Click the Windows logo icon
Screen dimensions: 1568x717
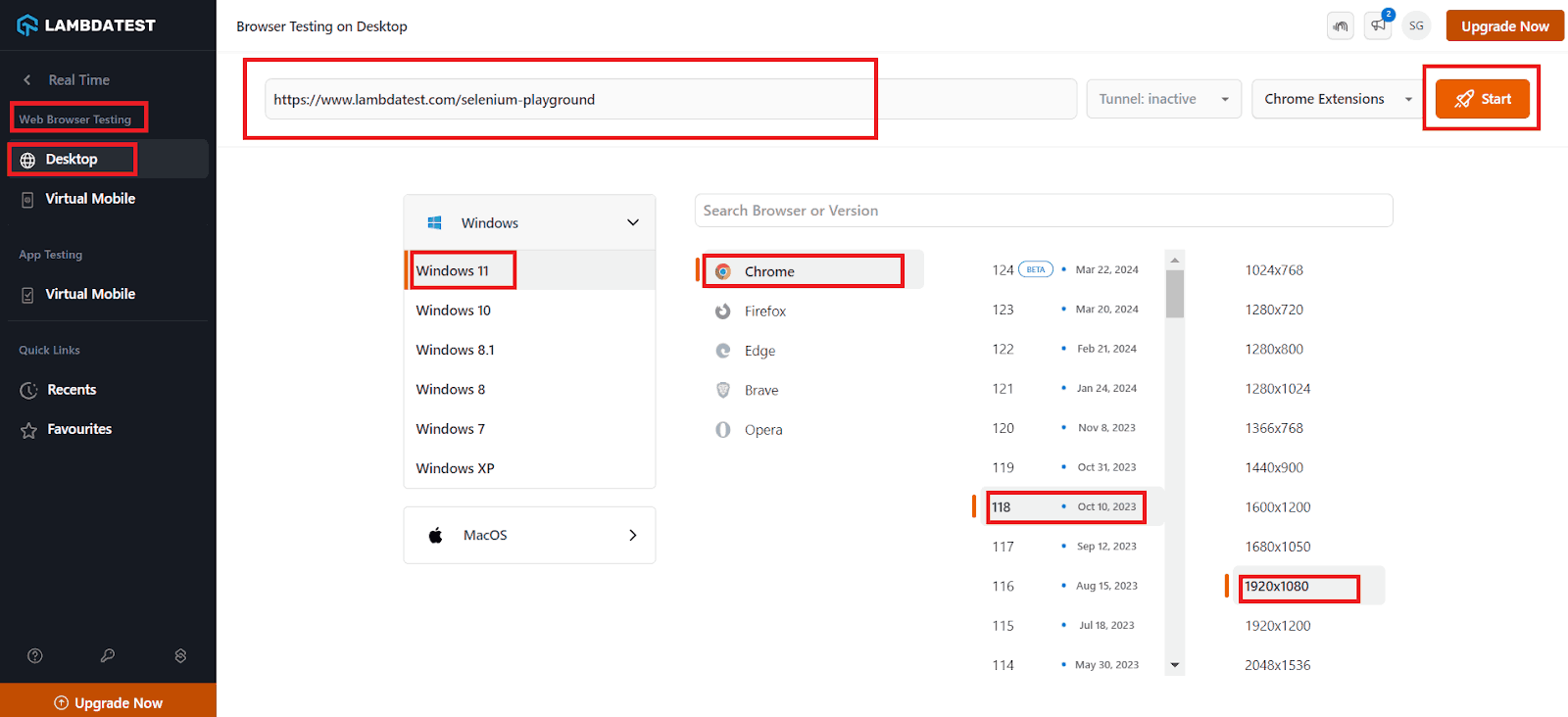[x=435, y=222]
